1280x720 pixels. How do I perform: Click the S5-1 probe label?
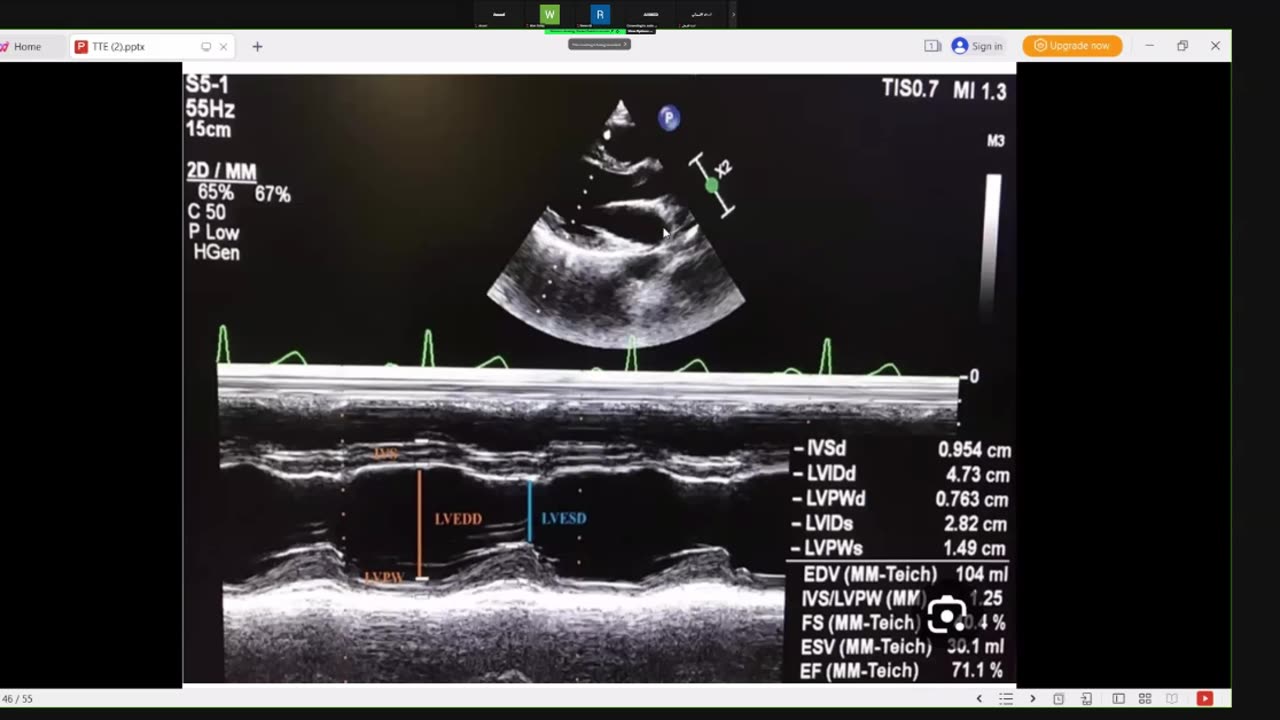[209, 84]
